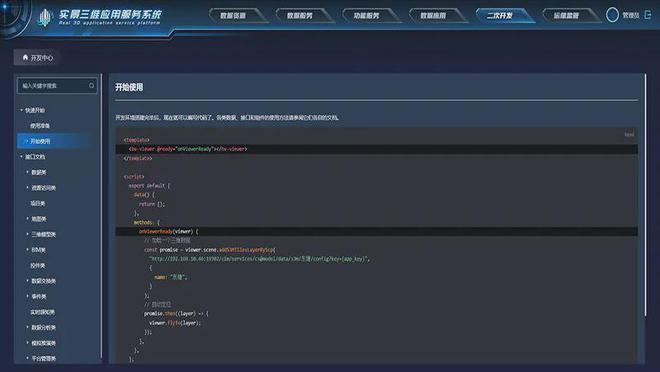Collapse the 快速开始 tree section
The image size is (660, 372).
(21, 110)
